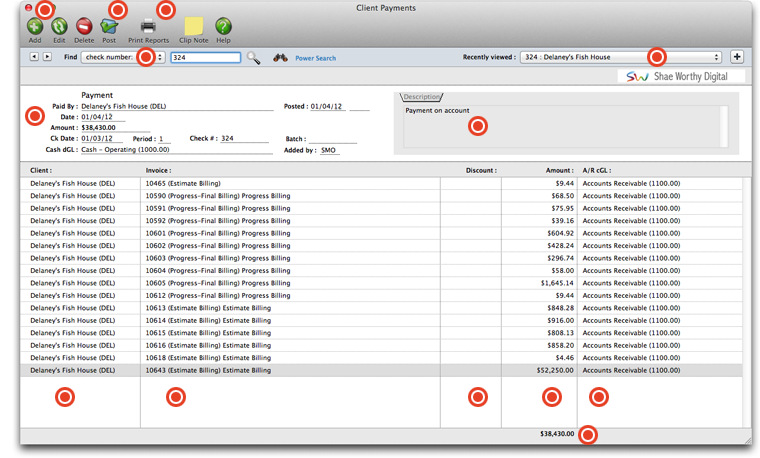The image size is (760, 458).
Task: Click the Added by SMO value
Action: (330, 150)
